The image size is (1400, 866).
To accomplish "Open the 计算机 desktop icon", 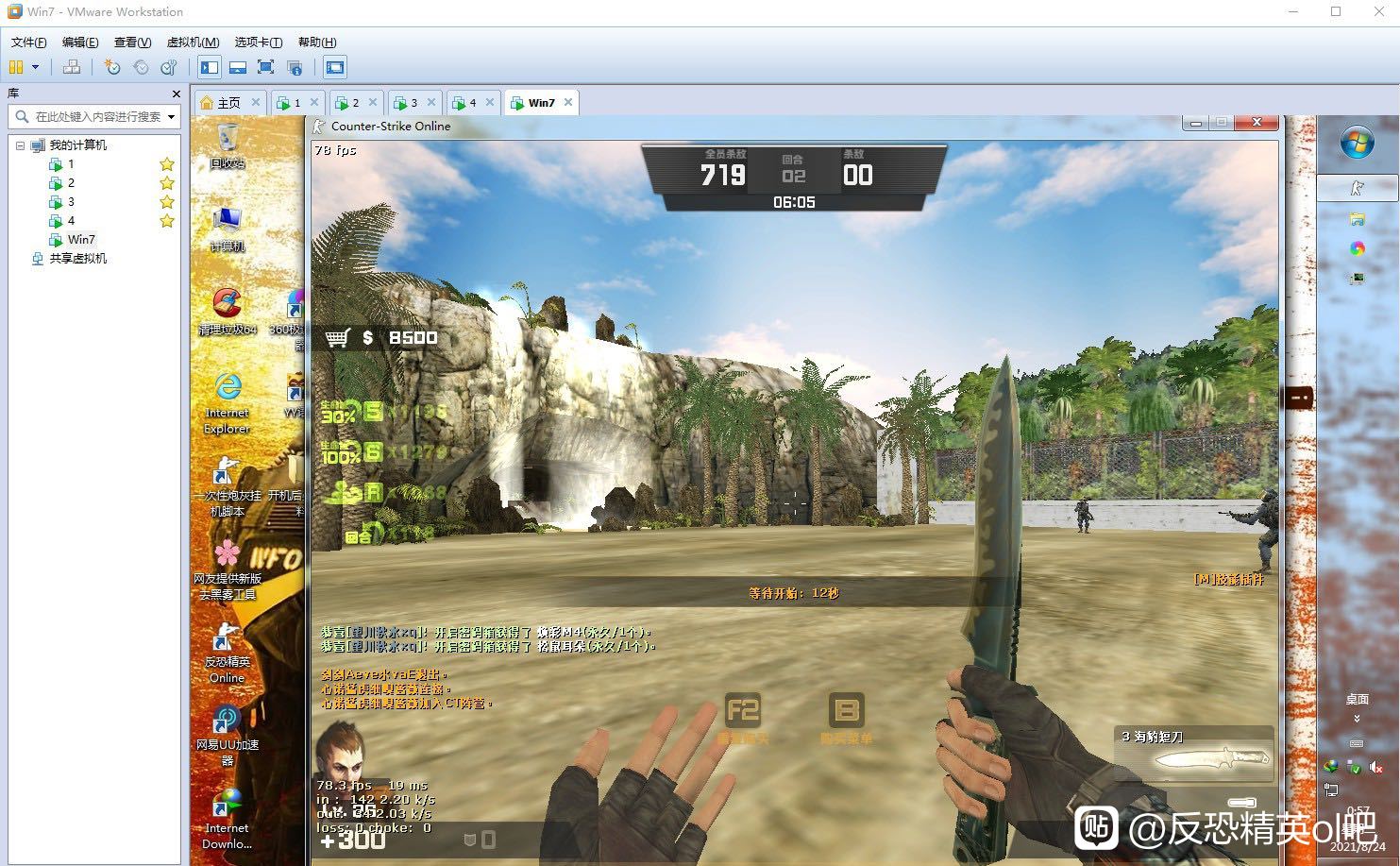I will click(x=228, y=229).
